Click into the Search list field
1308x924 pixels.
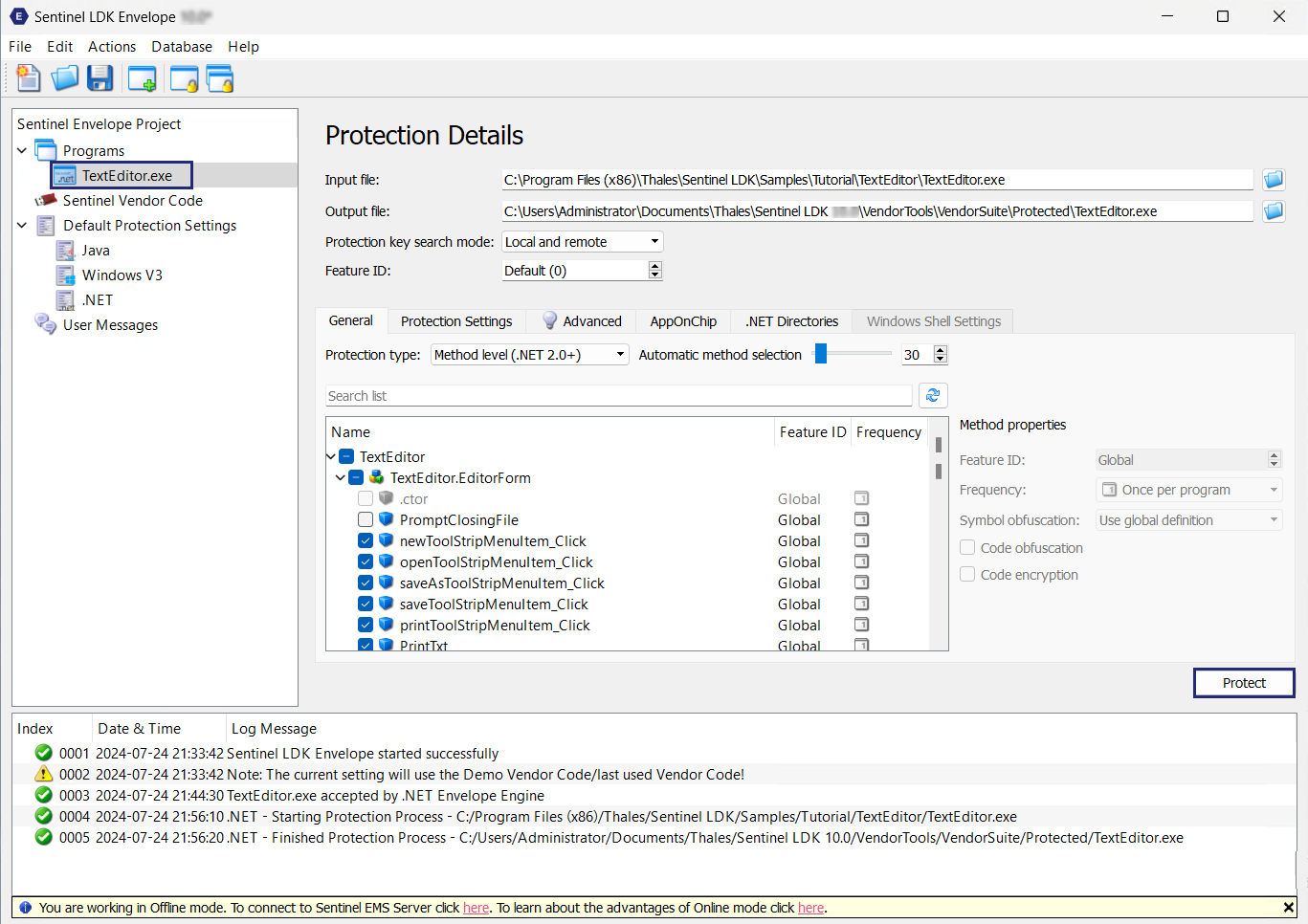point(618,396)
